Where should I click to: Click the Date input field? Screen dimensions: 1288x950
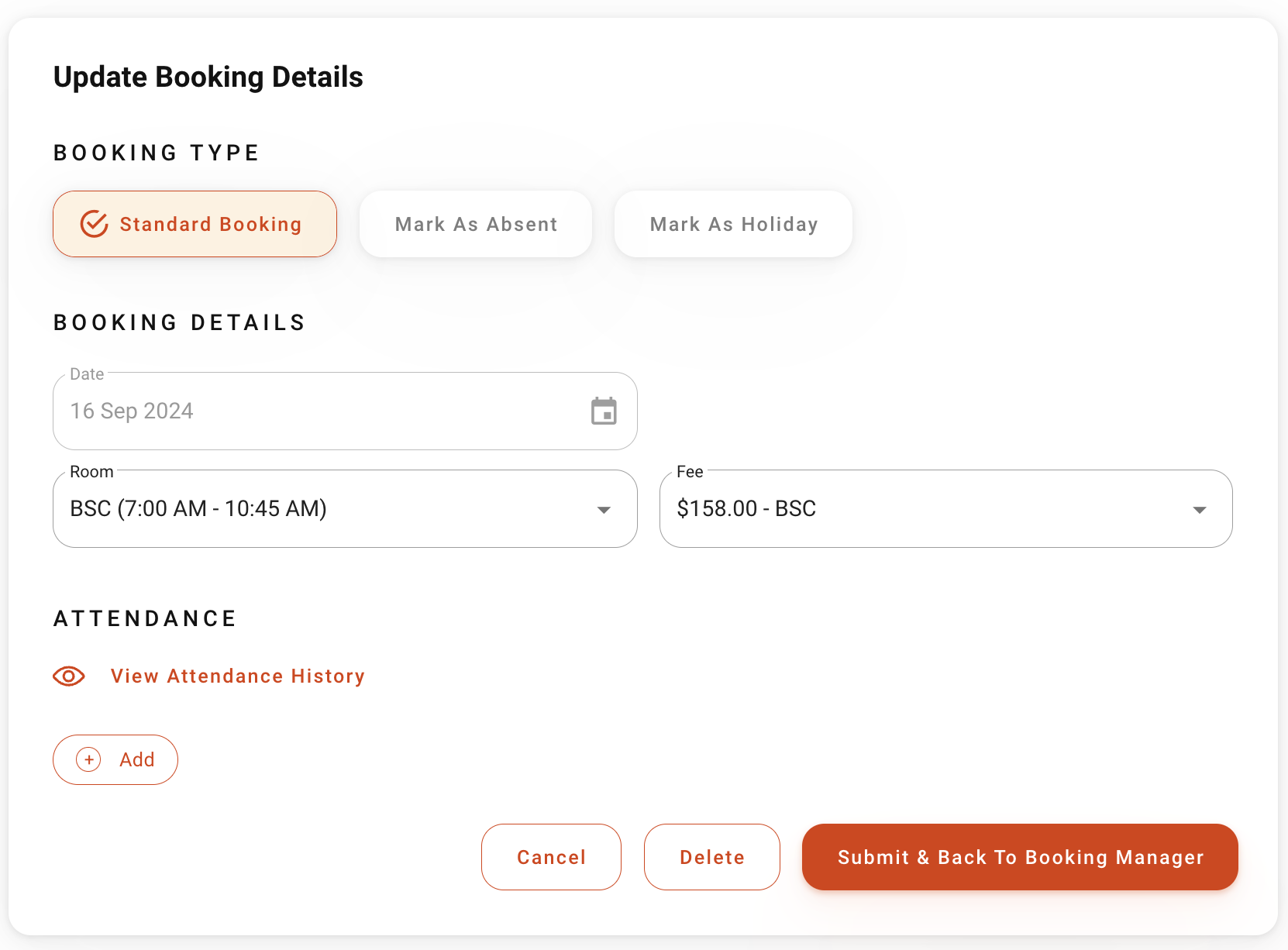click(x=310, y=411)
